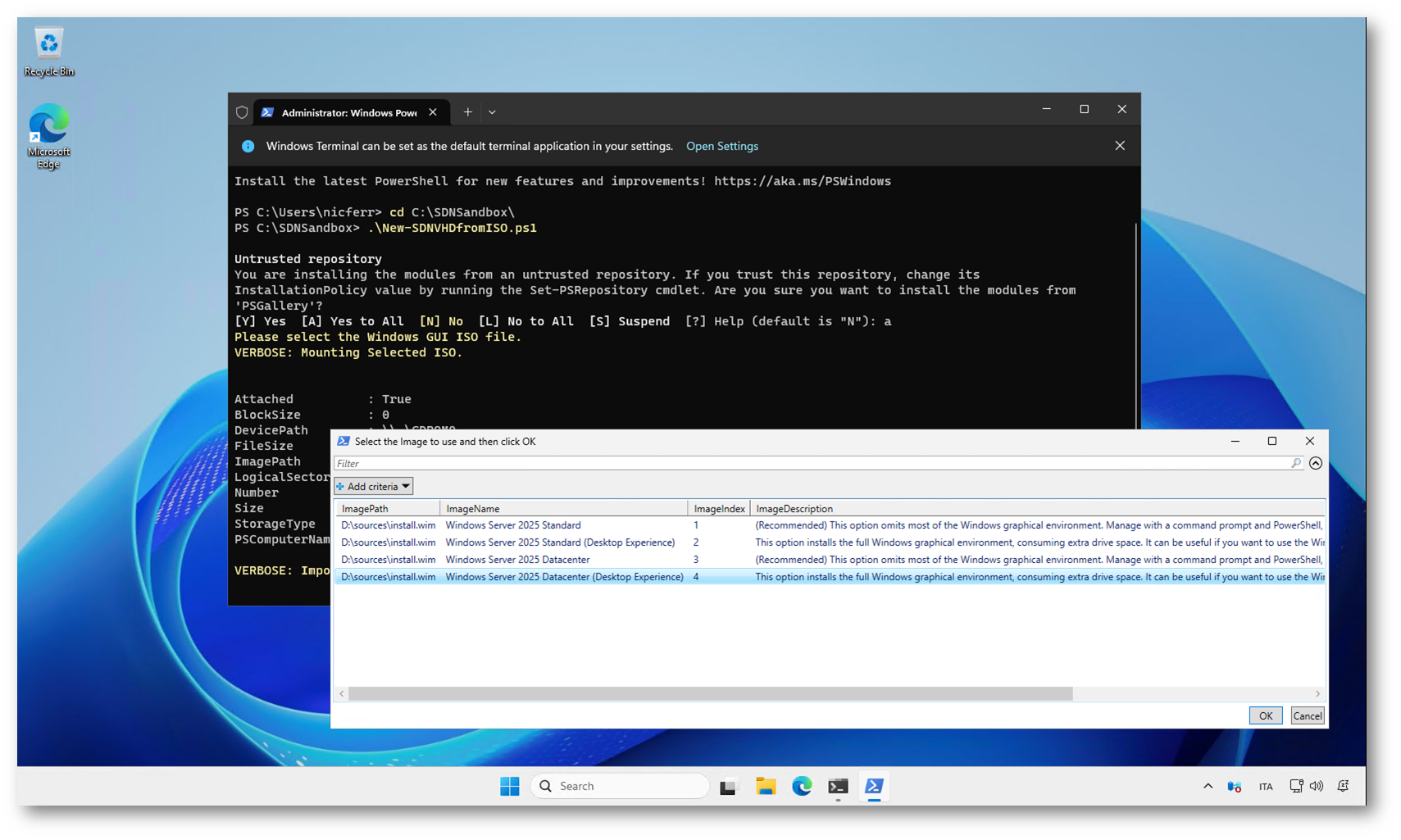Select Windows Server 2025 Standard (Desktop Experience) row

tap(560, 543)
